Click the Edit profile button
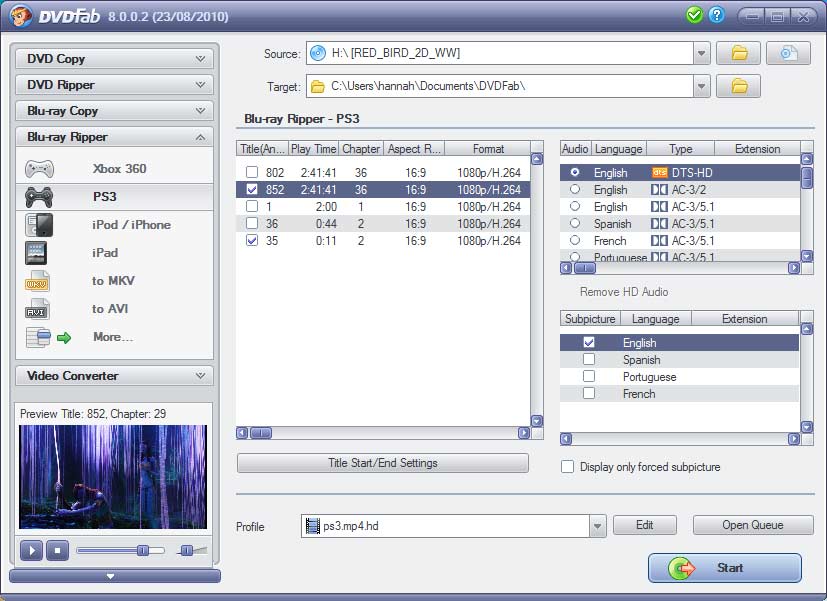The width and height of the screenshot is (827, 601). pos(645,525)
